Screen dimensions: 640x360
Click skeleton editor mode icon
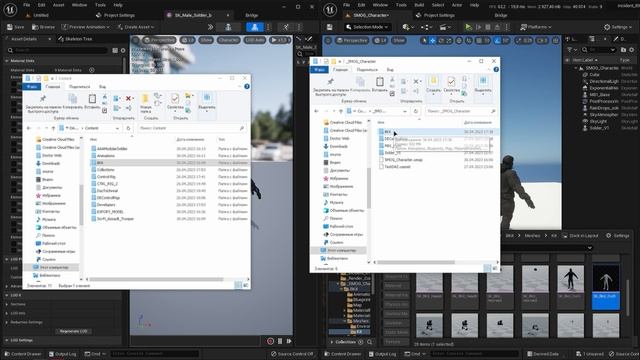click(228, 27)
